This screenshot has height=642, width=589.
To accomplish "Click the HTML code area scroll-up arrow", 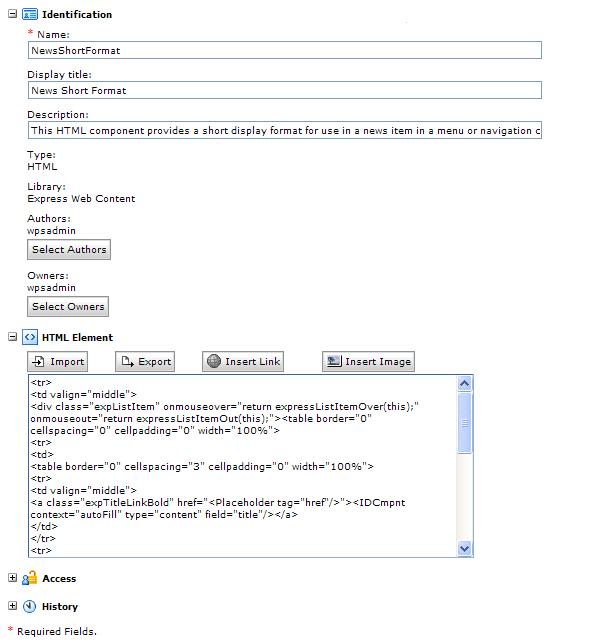I will (465, 384).
